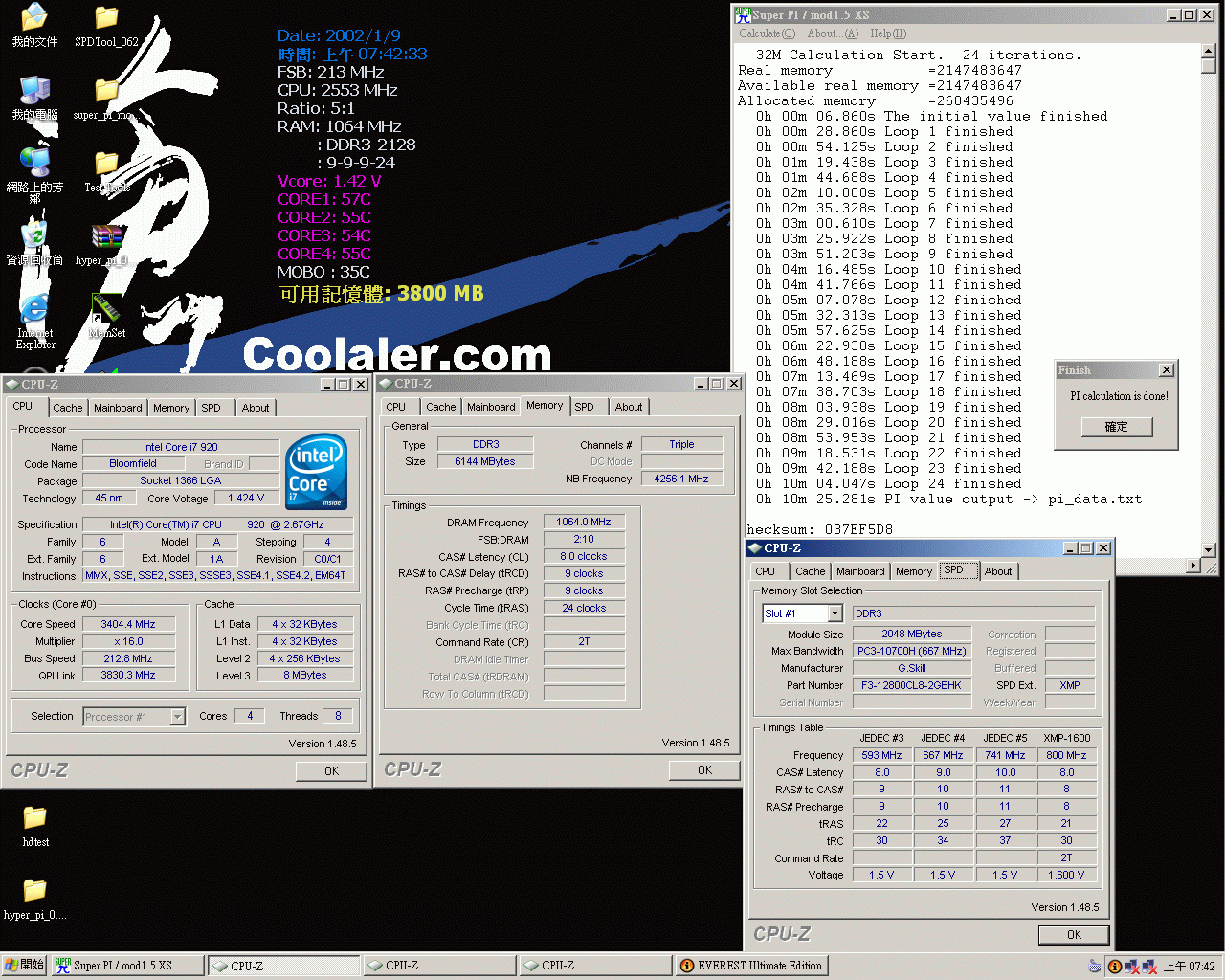Switch to Super PI taskbar button
The height and width of the screenshot is (980, 1225).
[126, 966]
